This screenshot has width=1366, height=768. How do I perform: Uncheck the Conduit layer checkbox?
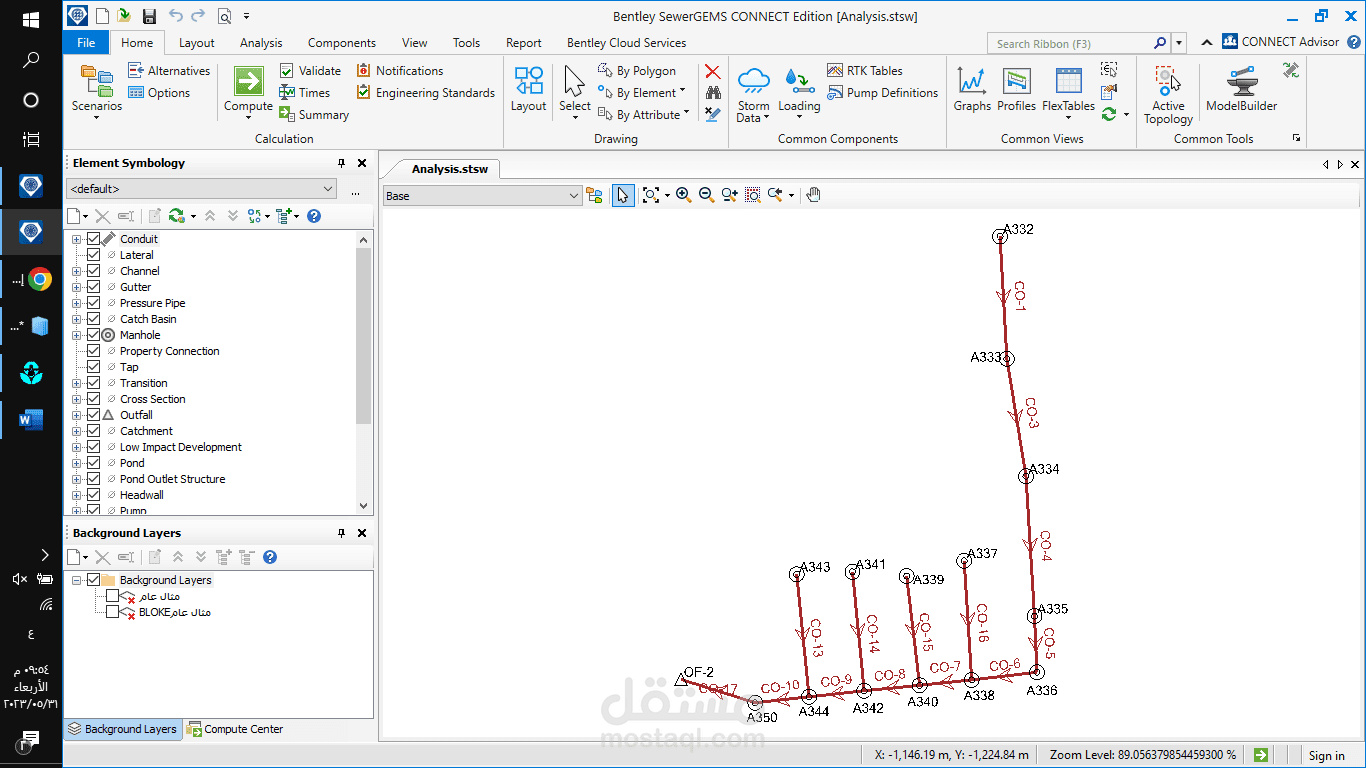(x=94, y=239)
